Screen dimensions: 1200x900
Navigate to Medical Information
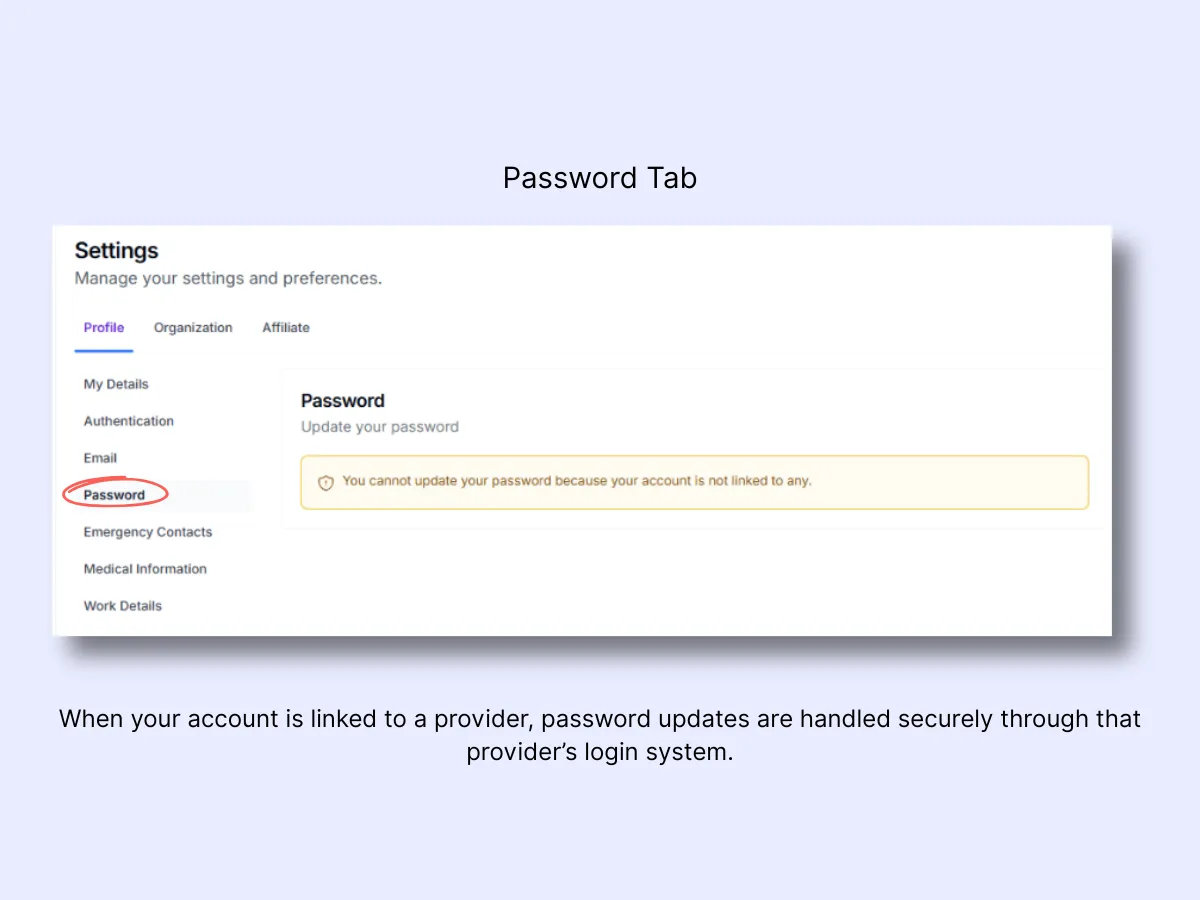[145, 569]
